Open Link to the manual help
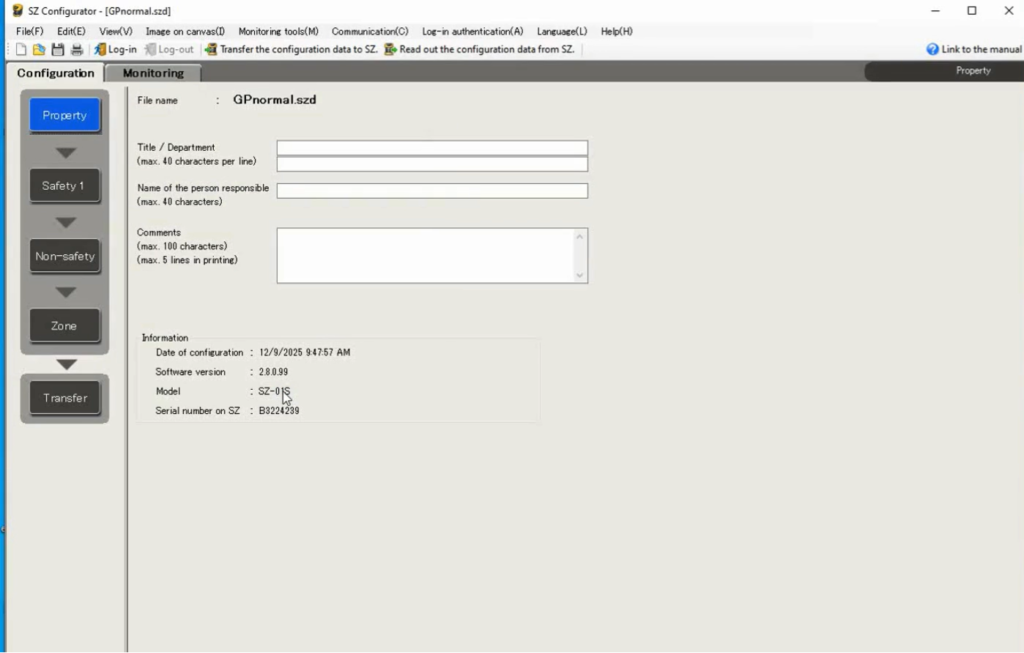This screenshot has height=653, width=1024. 974,49
